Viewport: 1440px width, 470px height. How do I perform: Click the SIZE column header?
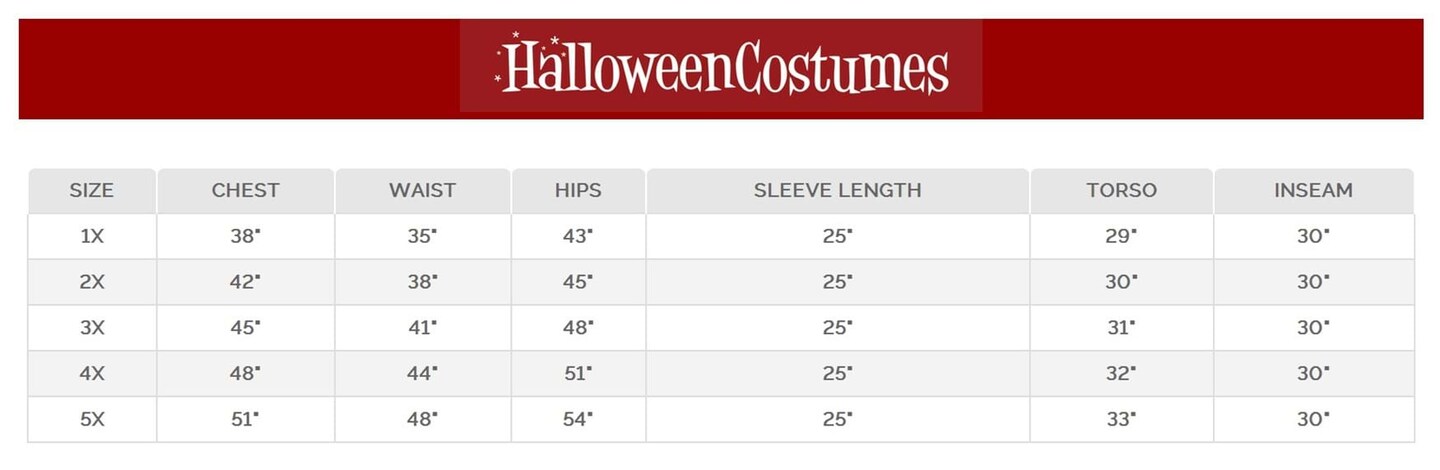(91, 190)
